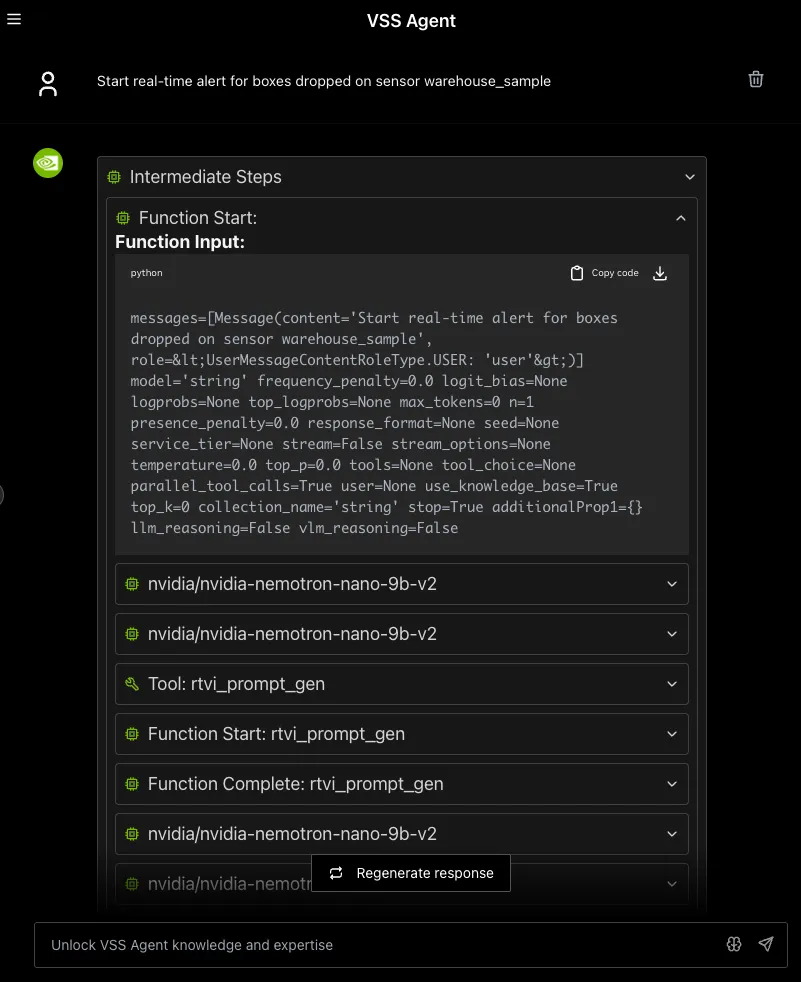Click chip icon of Function Start: rtvi_prompt_gen
Image resolution: width=801 pixels, height=982 pixels.
click(x=132, y=734)
